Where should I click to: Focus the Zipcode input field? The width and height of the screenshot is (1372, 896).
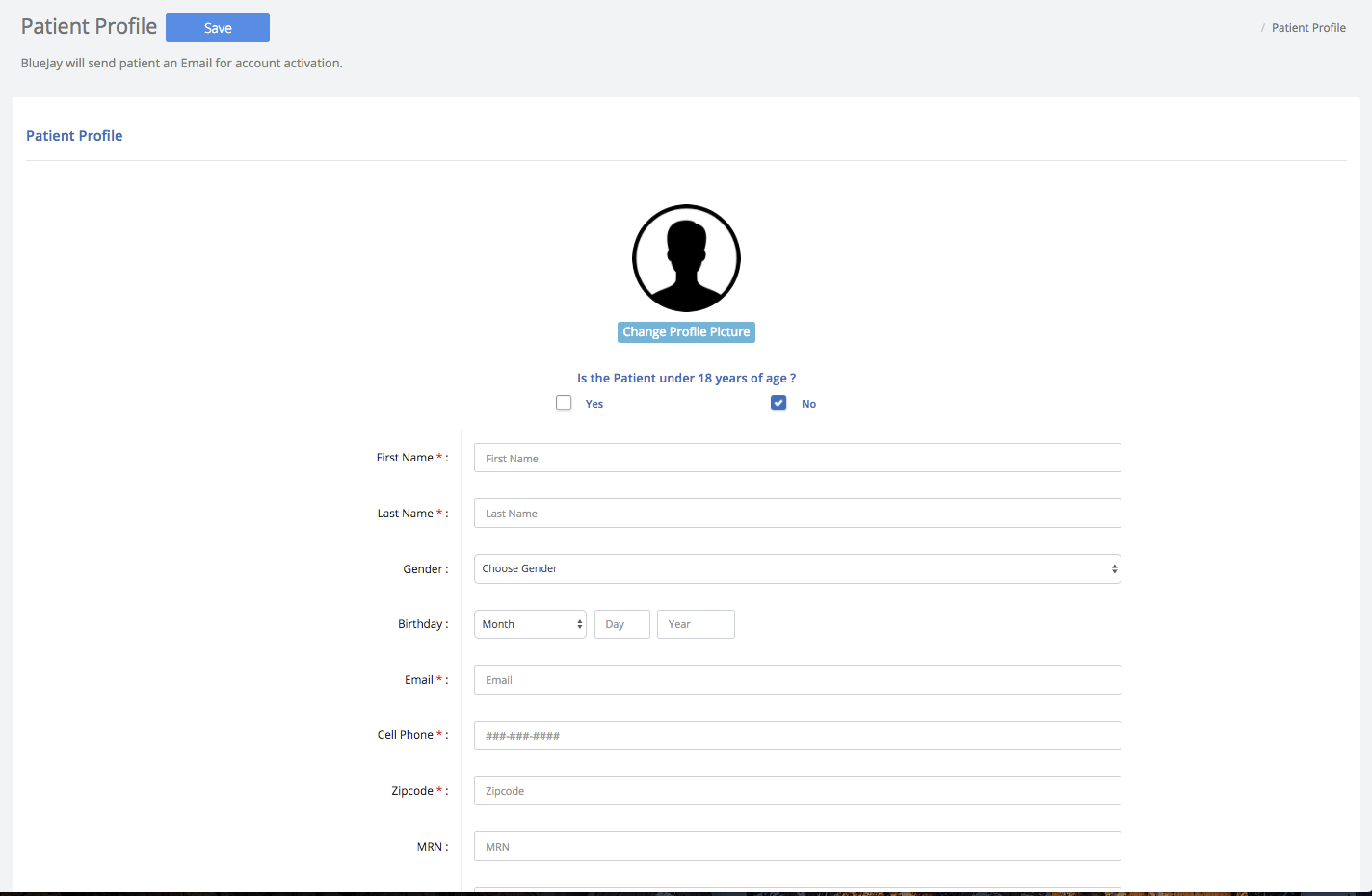(x=798, y=790)
